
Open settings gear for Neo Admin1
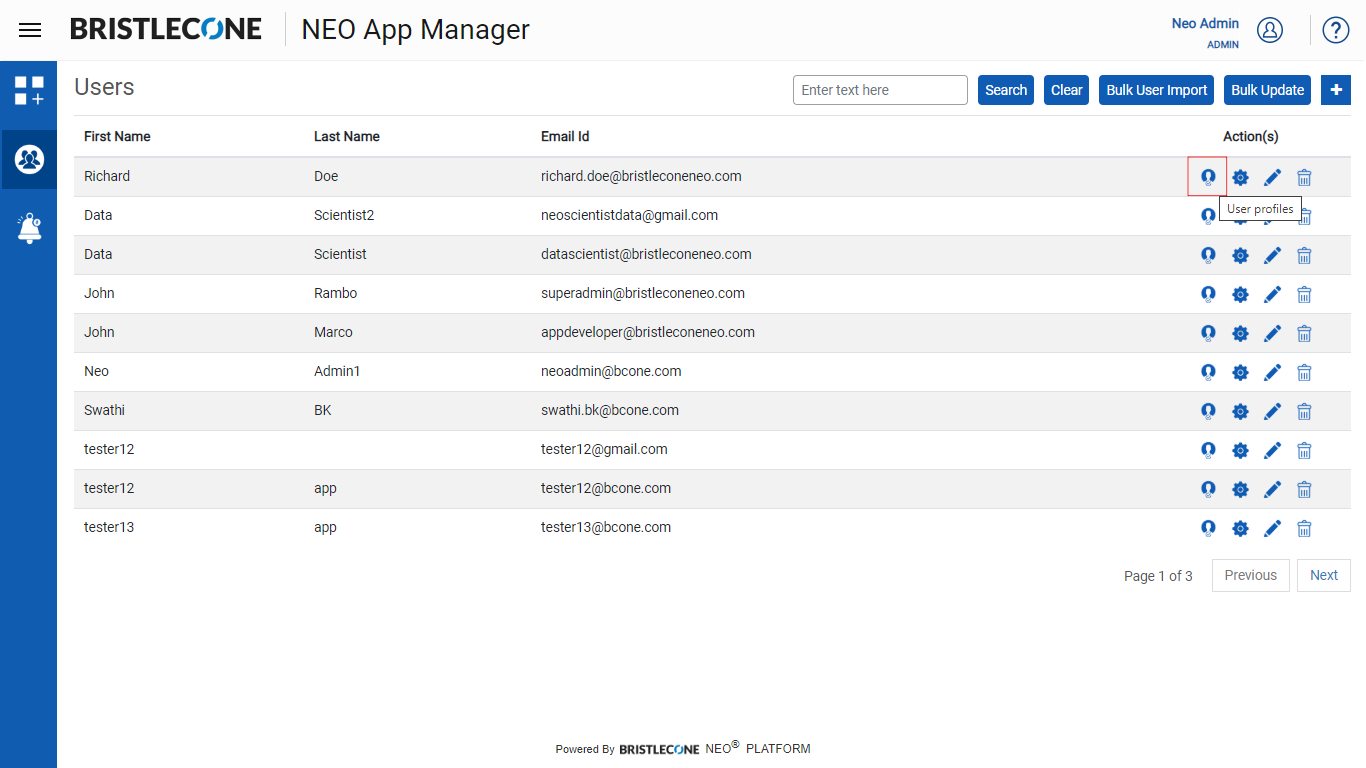tap(1240, 372)
